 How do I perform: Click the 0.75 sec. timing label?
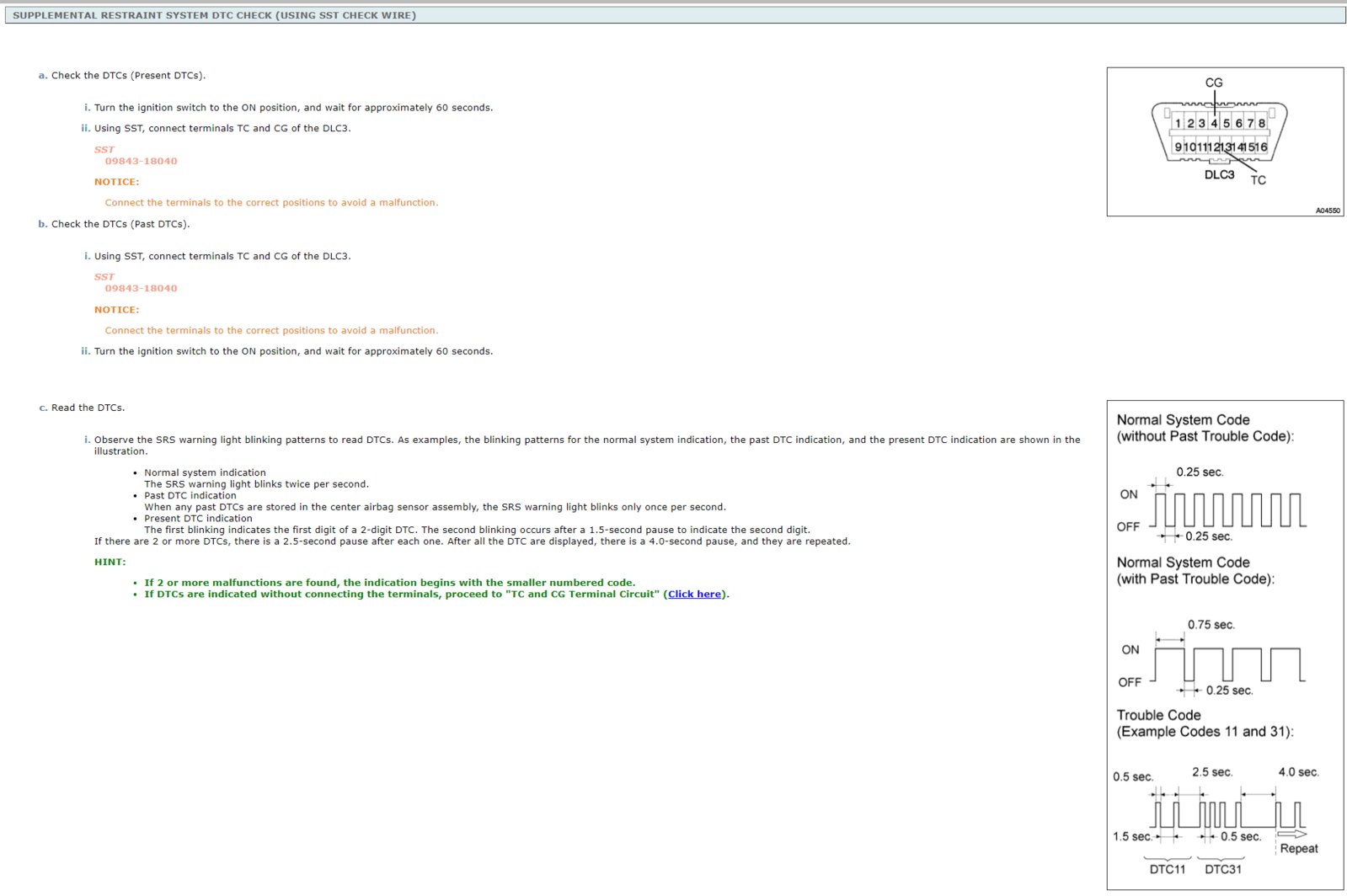coord(1211,625)
